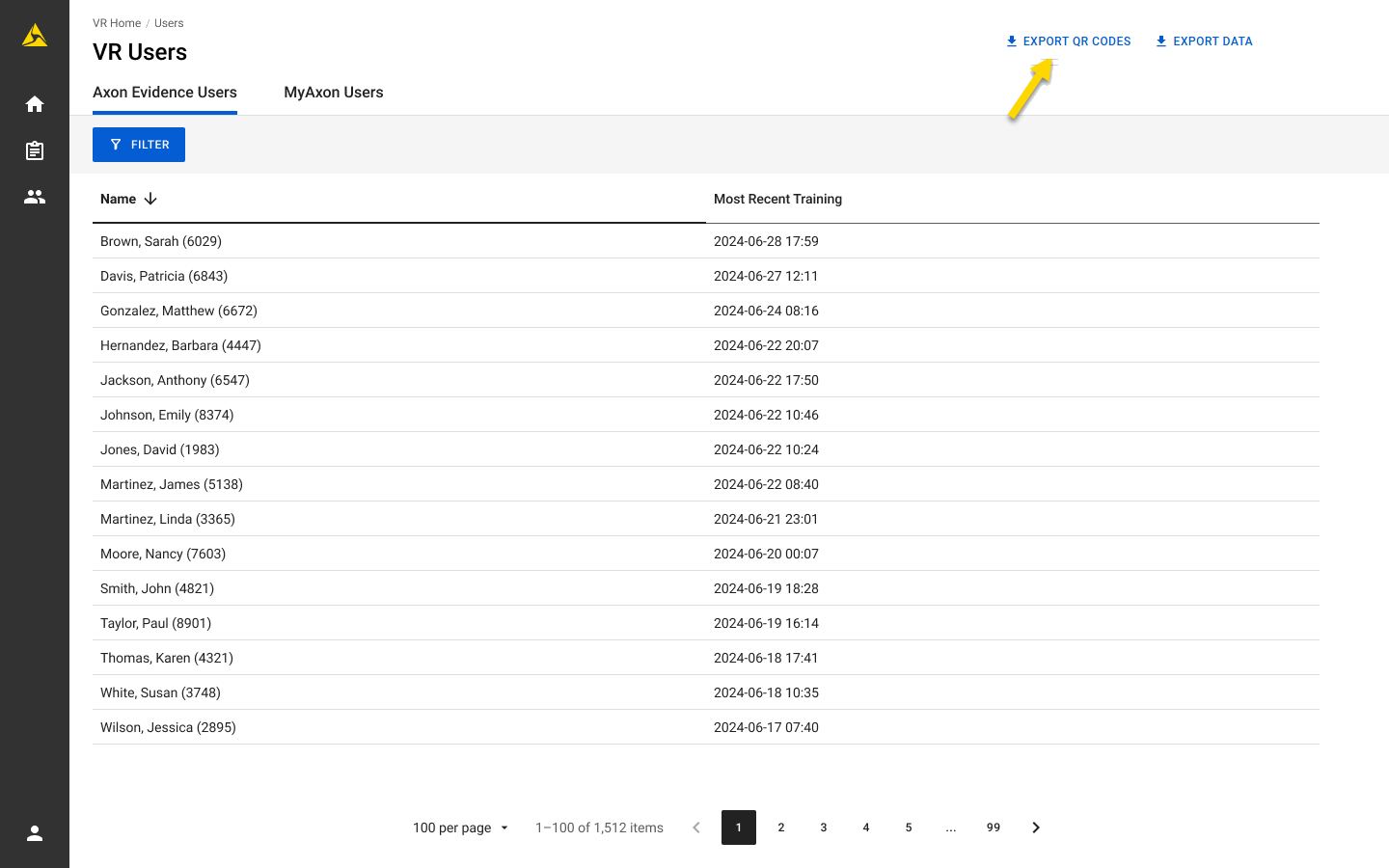Open the Home icon in sidebar

pyautogui.click(x=35, y=104)
